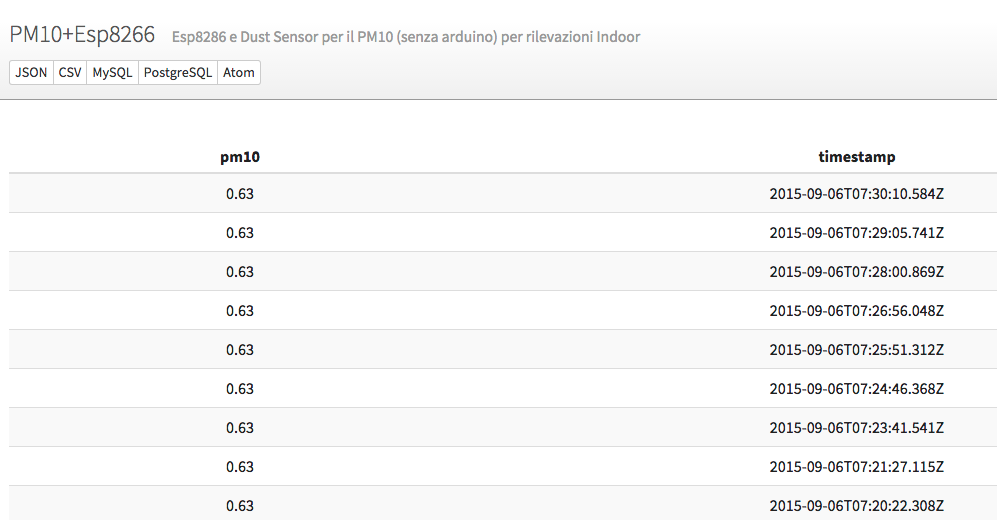Select timestamp 2015-09-06T07:24:46.368Z
The image size is (997, 520).
856,388
